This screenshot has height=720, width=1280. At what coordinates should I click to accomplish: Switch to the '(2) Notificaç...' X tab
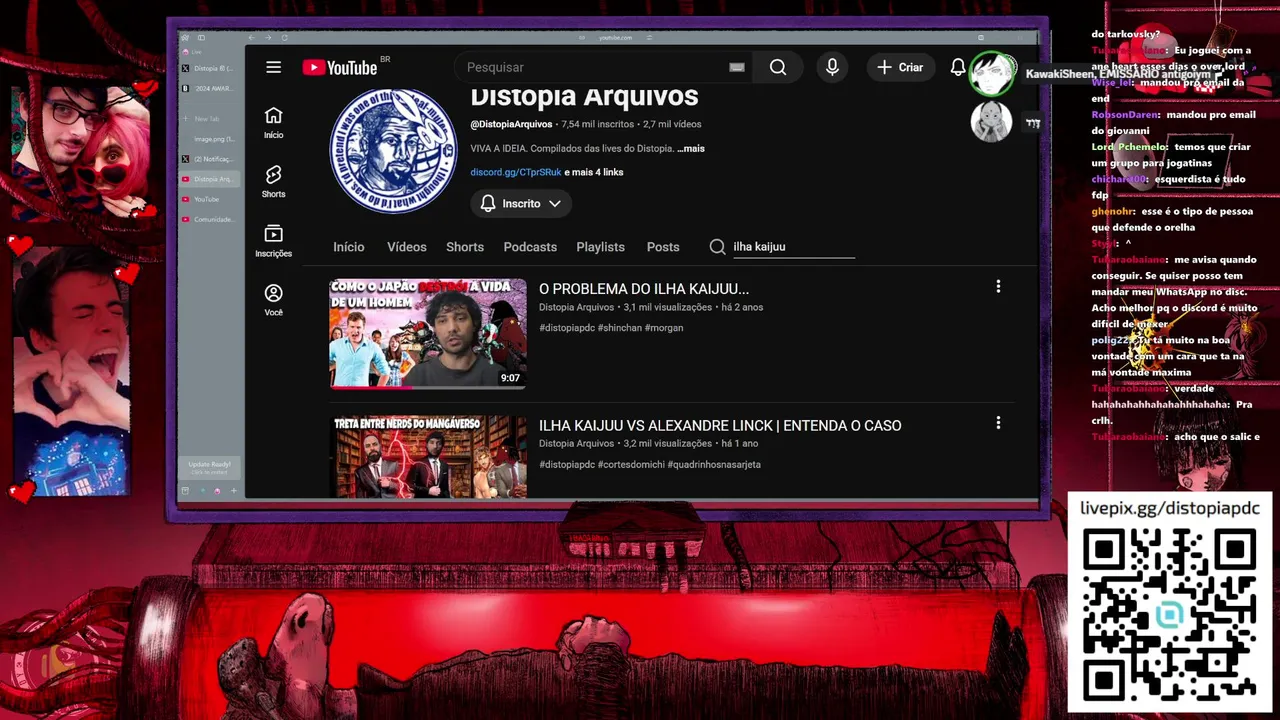pyautogui.click(x=208, y=159)
